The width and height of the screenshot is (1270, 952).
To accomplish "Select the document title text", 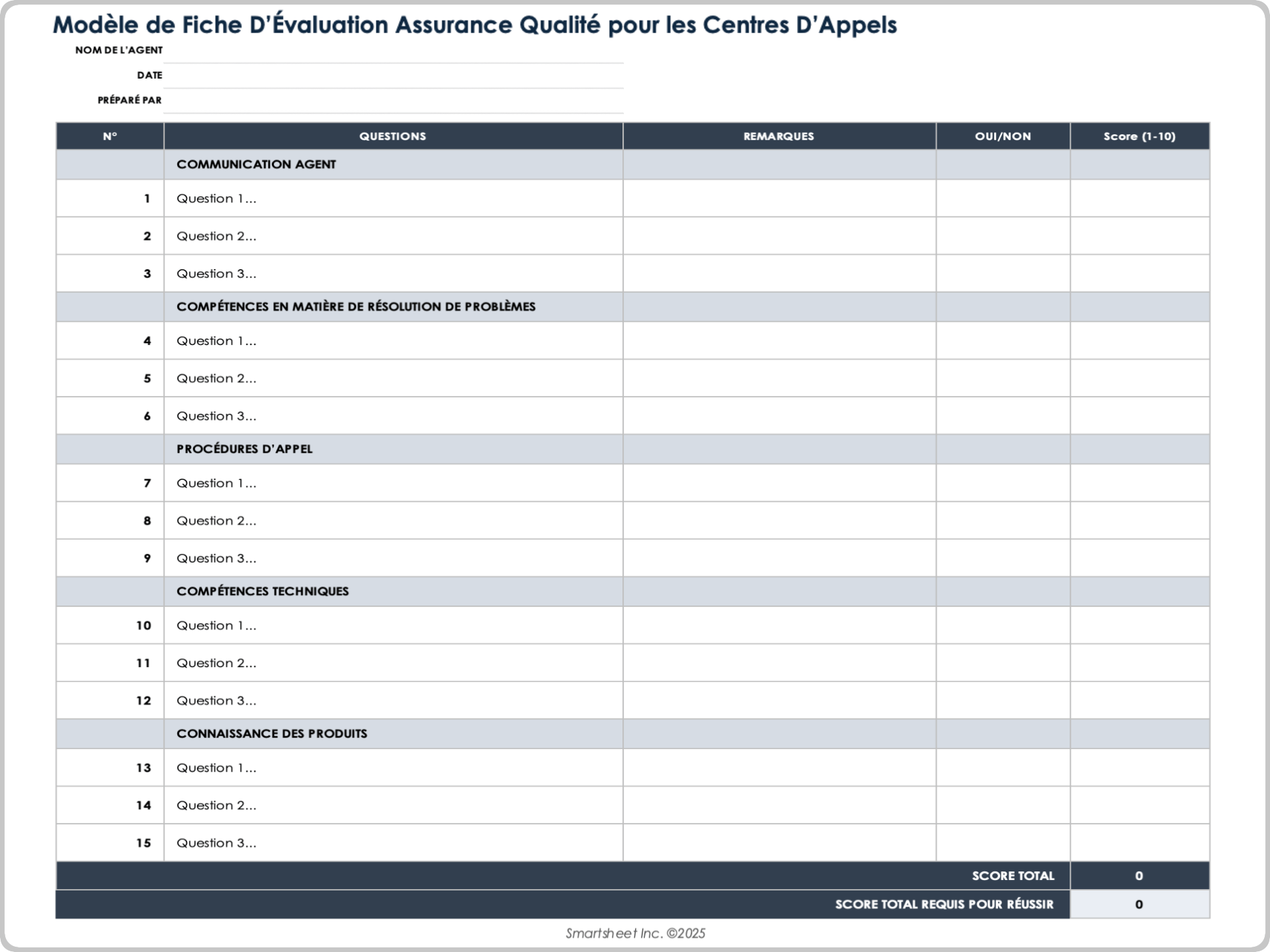I will (475, 26).
